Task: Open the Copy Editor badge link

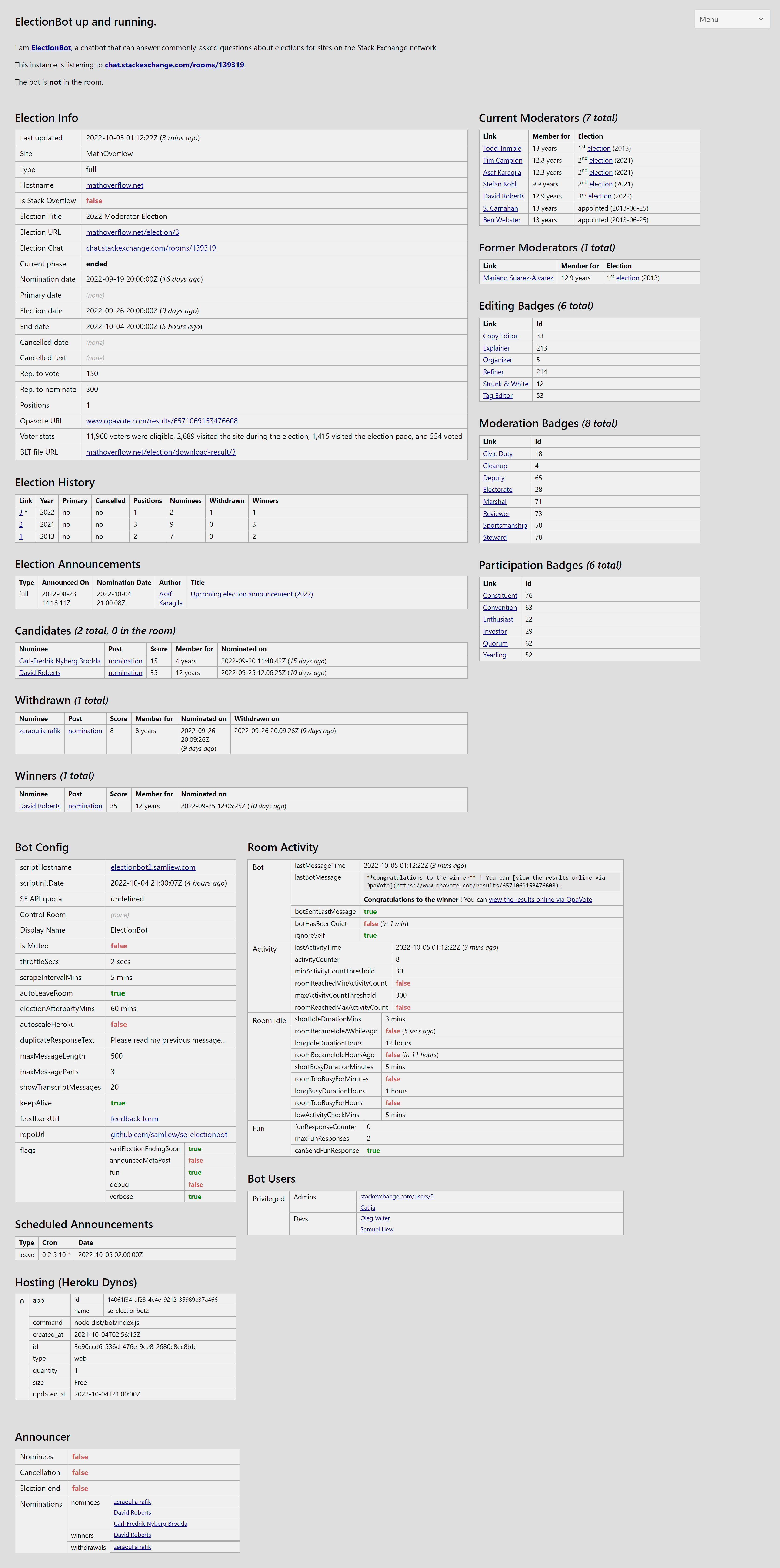Action: pyautogui.click(x=500, y=336)
